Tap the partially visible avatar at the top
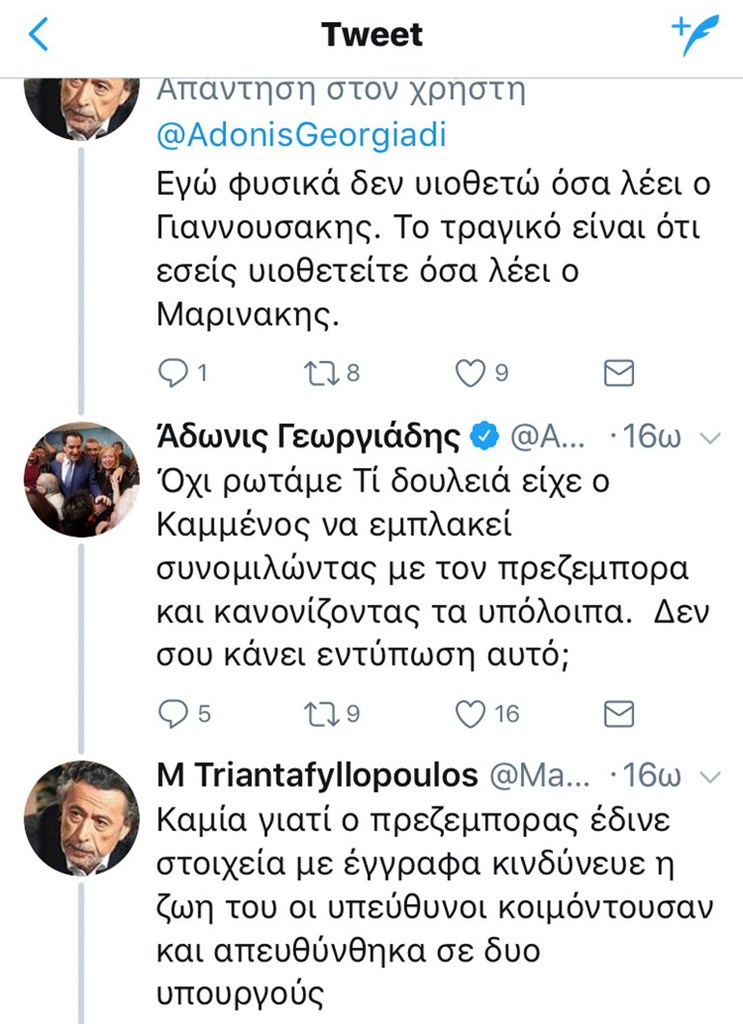 point(82,110)
